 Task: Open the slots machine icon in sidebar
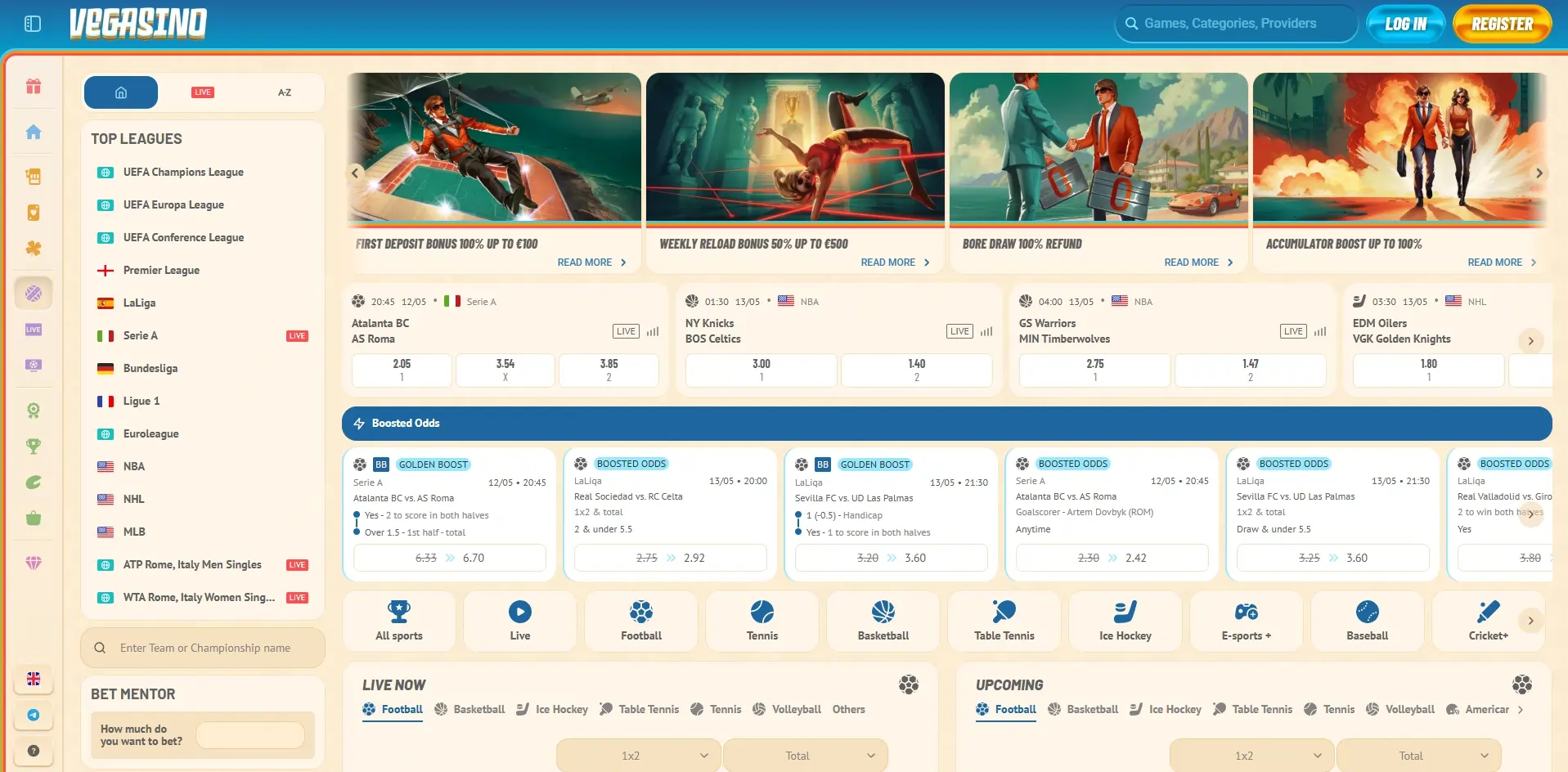(34, 176)
